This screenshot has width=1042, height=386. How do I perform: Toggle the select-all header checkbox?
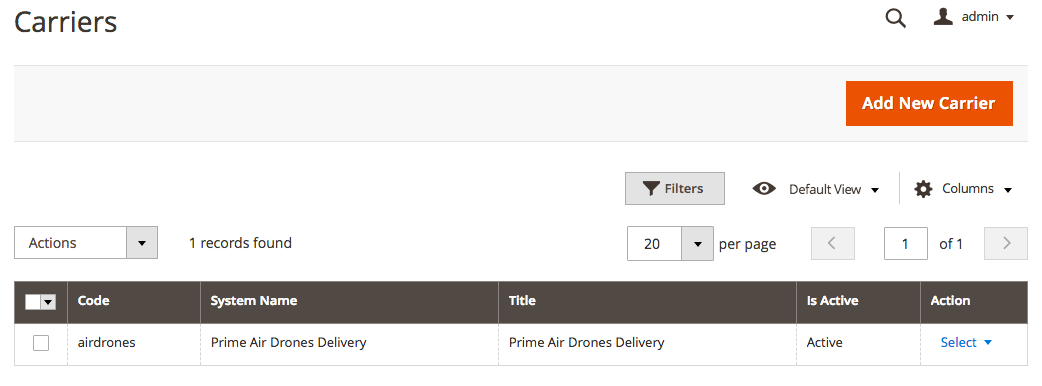click(x=33, y=302)
